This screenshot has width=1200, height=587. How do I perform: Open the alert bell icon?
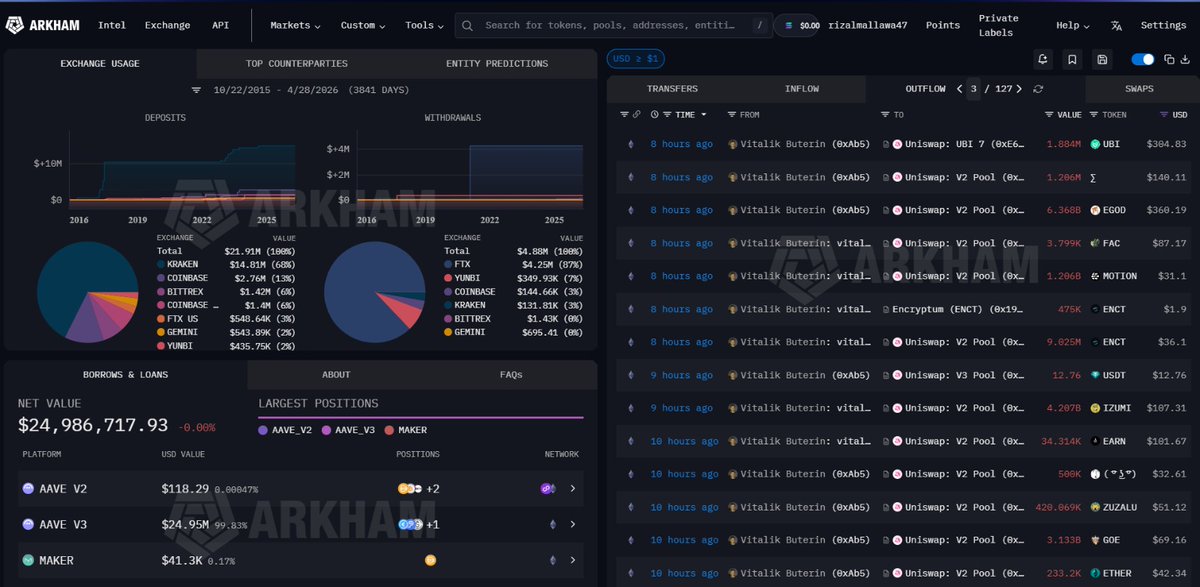pos(1043,60)
